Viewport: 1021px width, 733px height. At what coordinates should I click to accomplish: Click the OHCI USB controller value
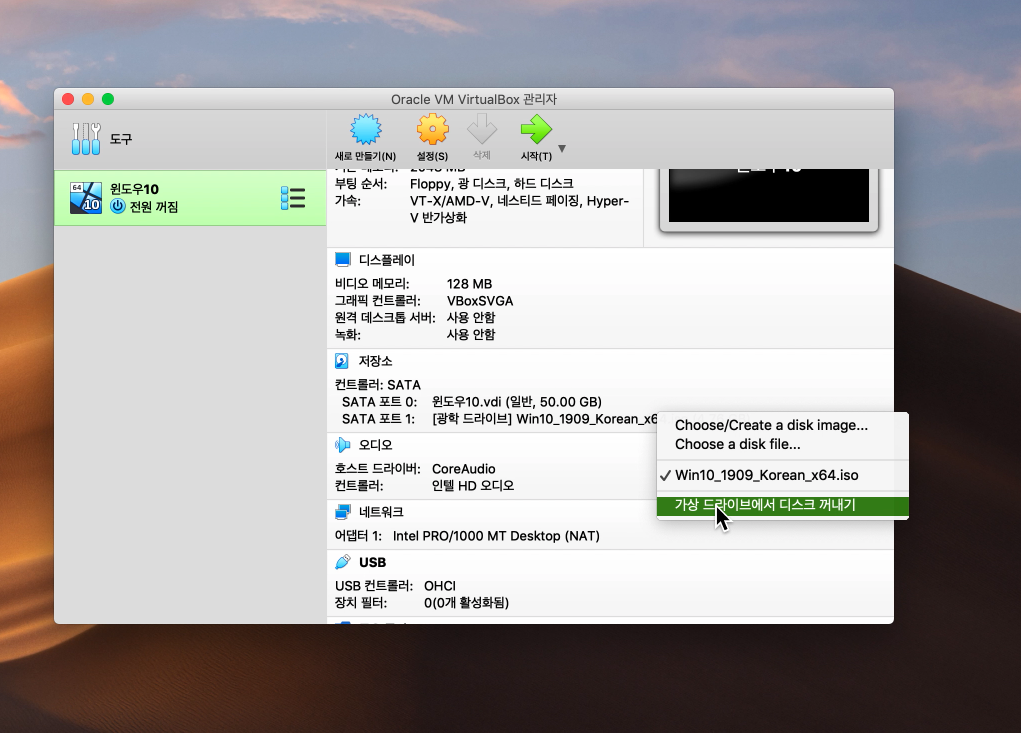pos(440,586)
